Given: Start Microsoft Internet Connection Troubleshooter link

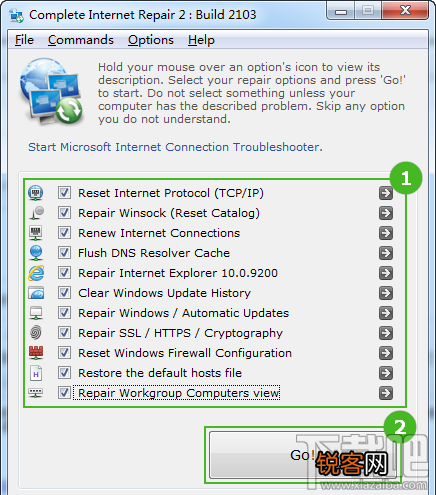Looking at the screenshot, I should (175, 147).
